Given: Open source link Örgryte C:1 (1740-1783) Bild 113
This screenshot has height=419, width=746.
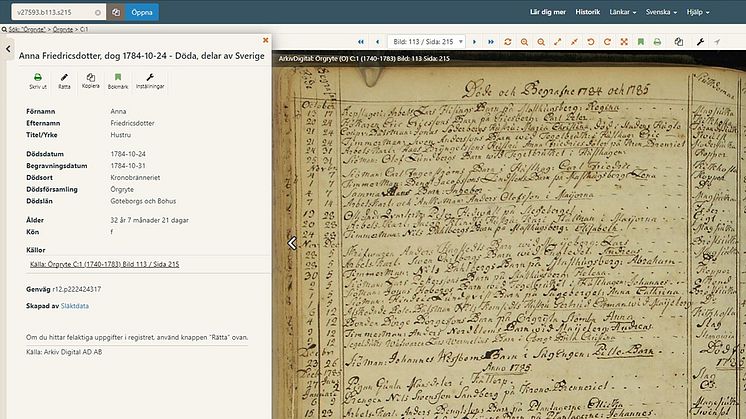Looking at the screenshot, I should click(x=104, y=264).
